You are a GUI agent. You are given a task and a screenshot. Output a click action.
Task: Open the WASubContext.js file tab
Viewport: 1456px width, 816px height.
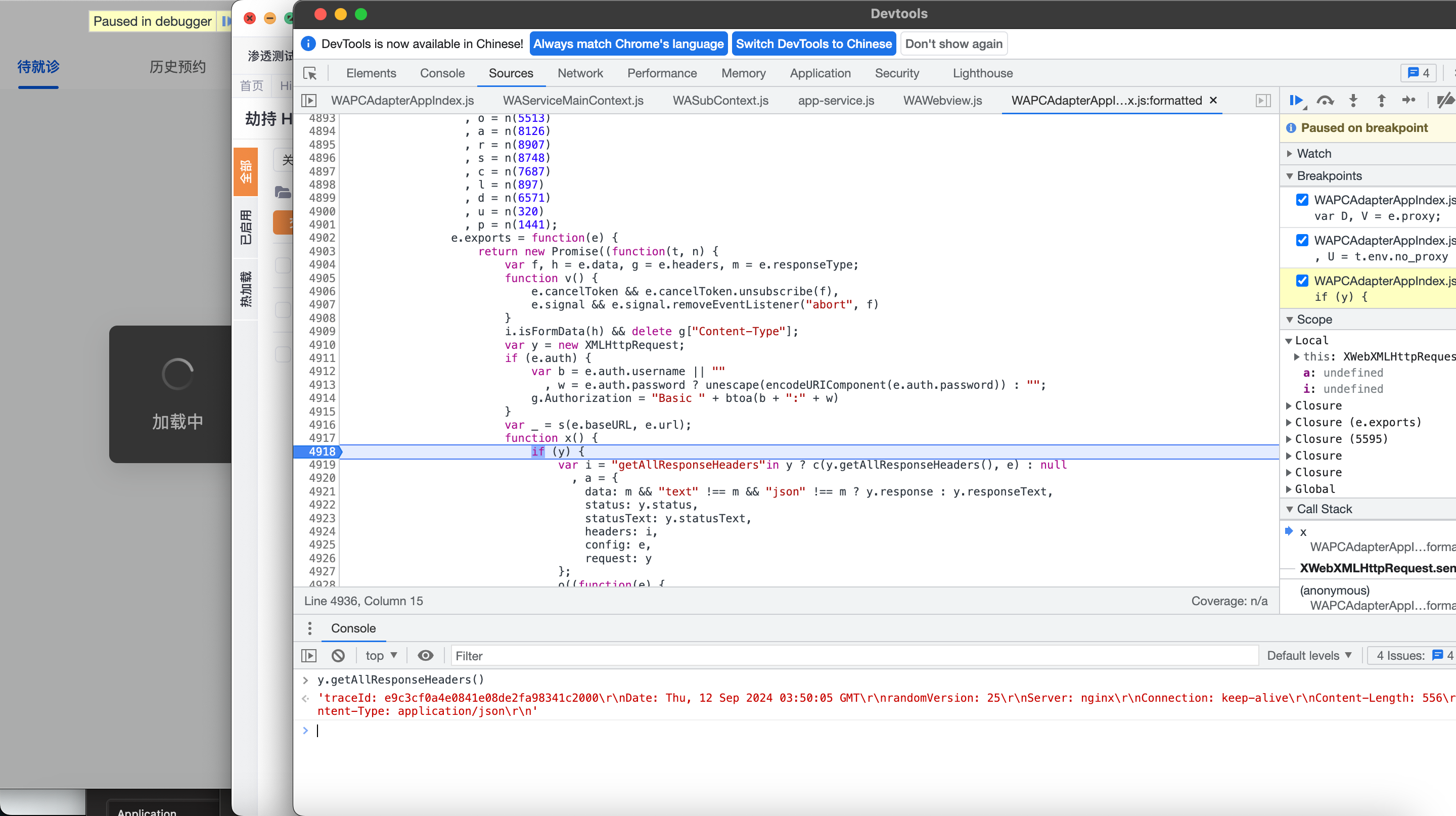pyautogui.click(x=720, y=100)
